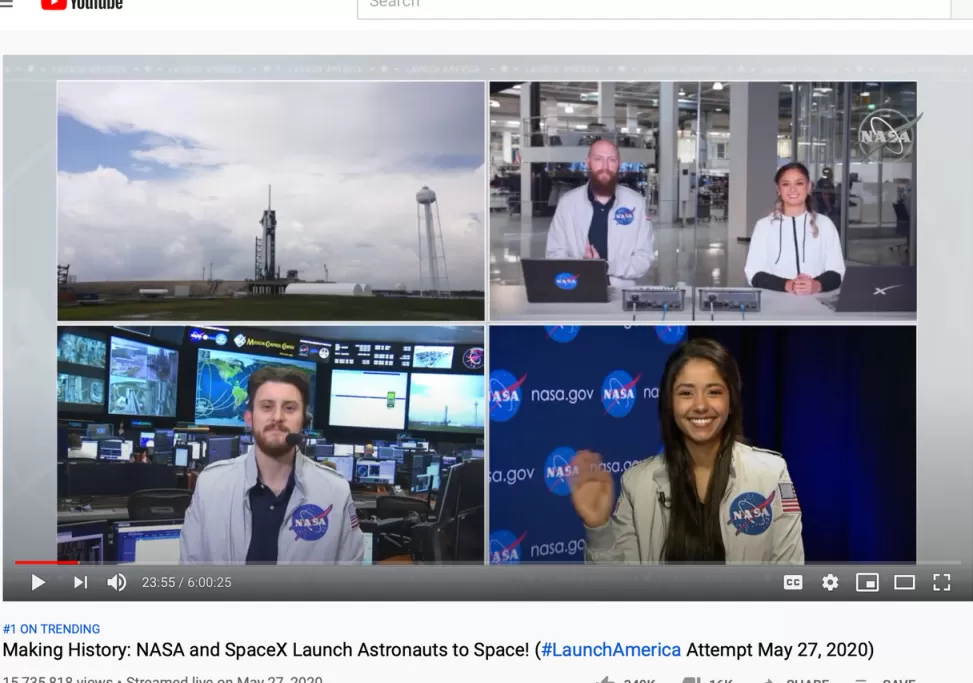Enter full screen mode
Screen dimensions: 973x683
(941, 583)
